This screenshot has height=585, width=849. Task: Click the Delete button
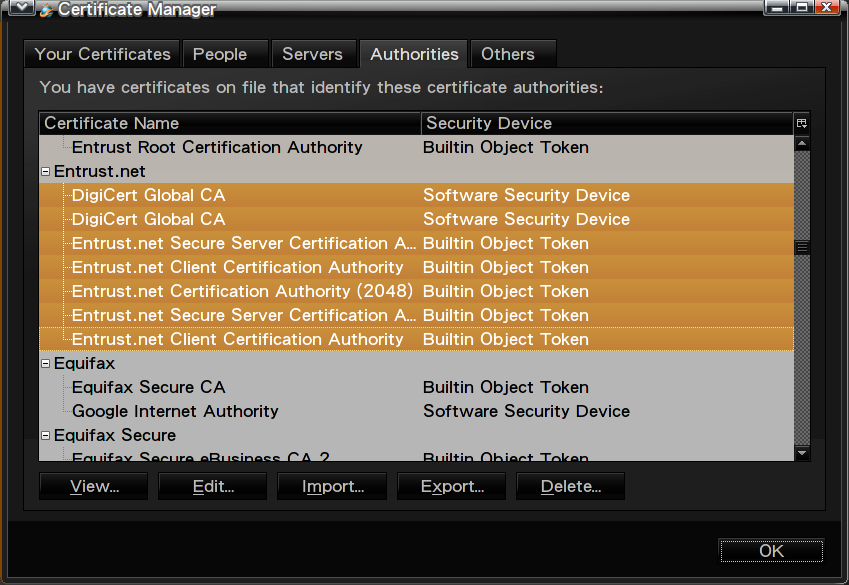point(570,486)
